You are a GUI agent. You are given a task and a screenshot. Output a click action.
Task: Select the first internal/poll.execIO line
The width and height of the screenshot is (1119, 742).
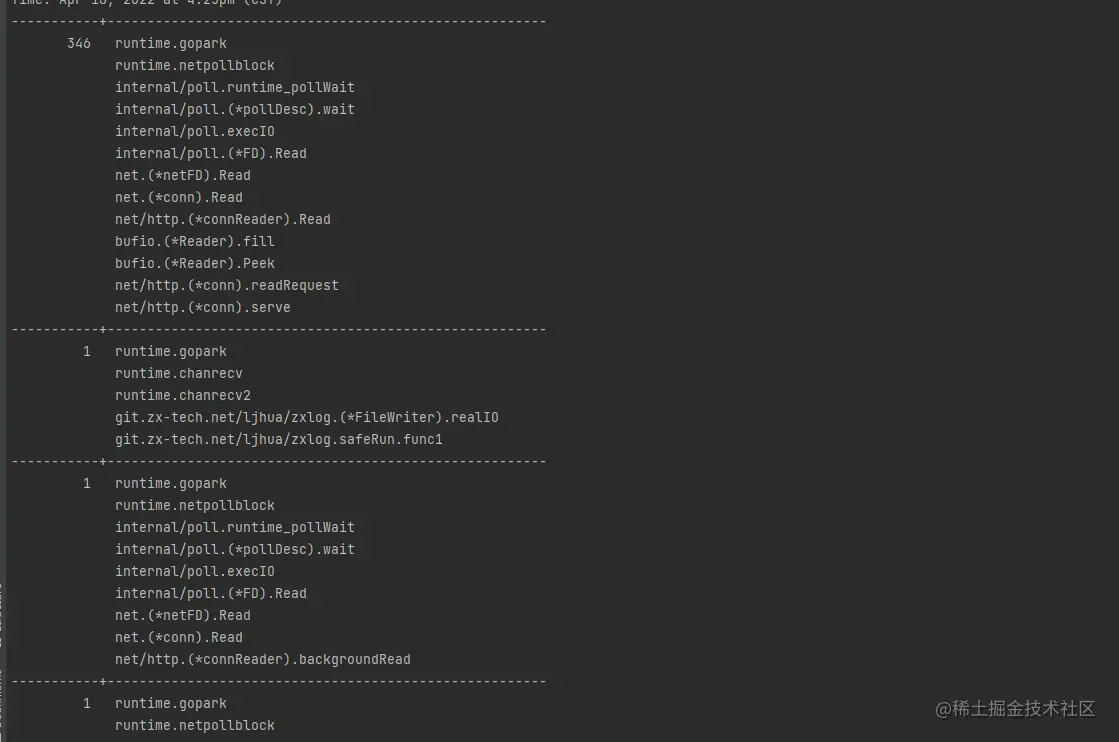click(194, 132)
